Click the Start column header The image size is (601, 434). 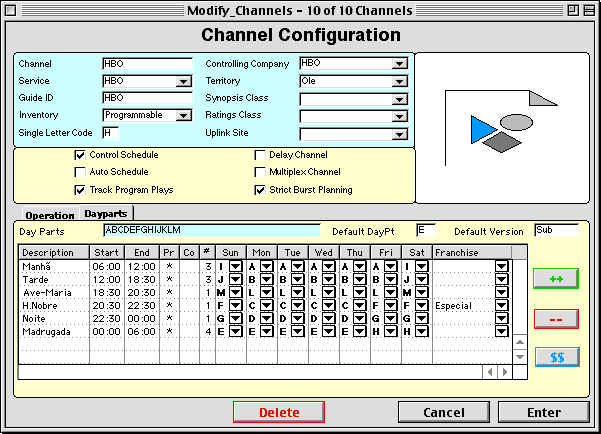107,253
